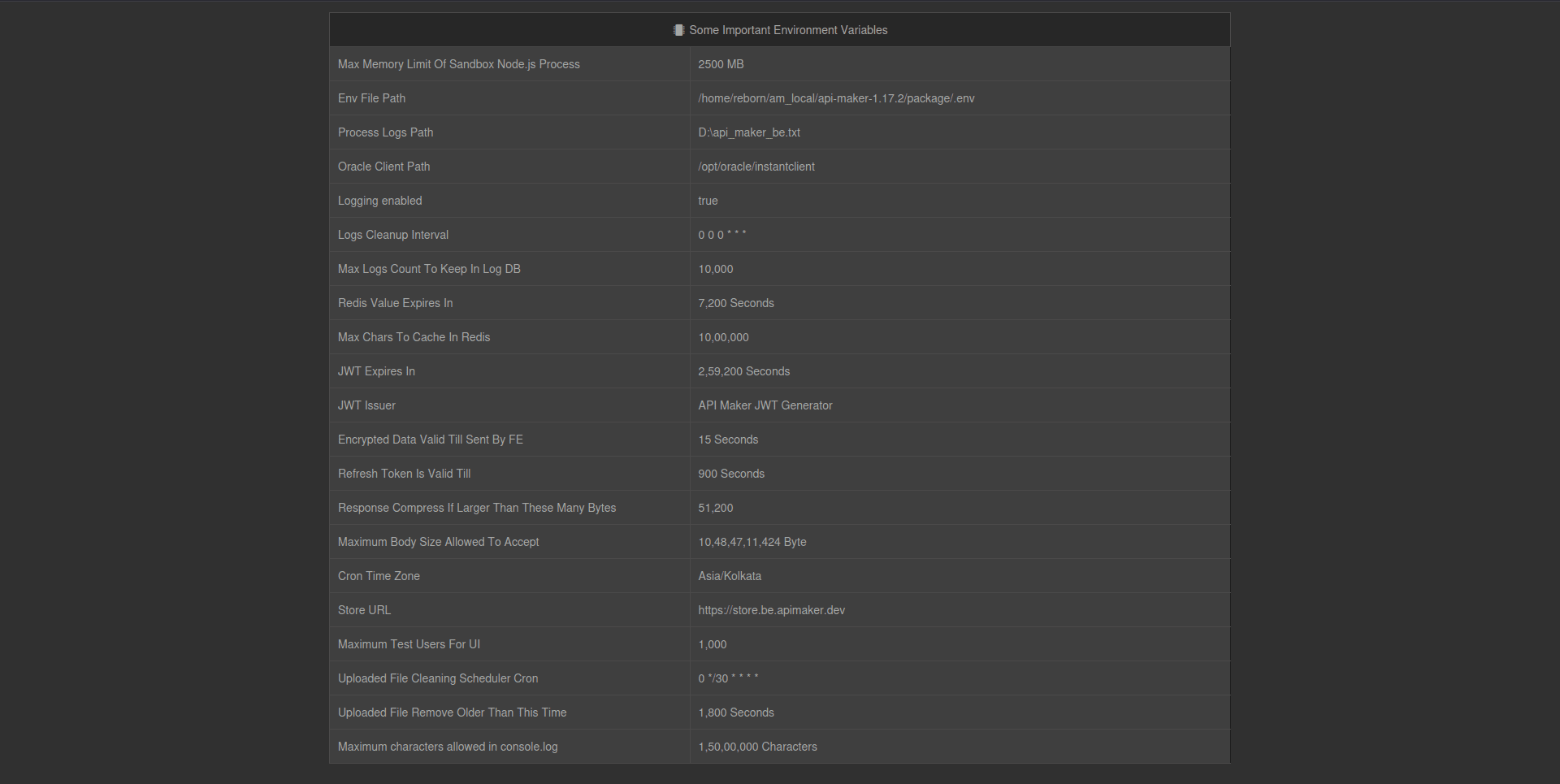Click the 'Response Compress If Larger' value 51,200
This screenshot has width=1560, height=784.
[x=715, y=508]
